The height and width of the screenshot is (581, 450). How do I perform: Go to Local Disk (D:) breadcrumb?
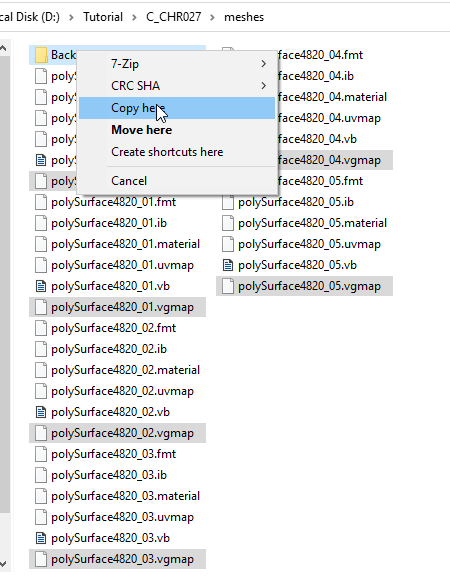[x=30, y=17]
